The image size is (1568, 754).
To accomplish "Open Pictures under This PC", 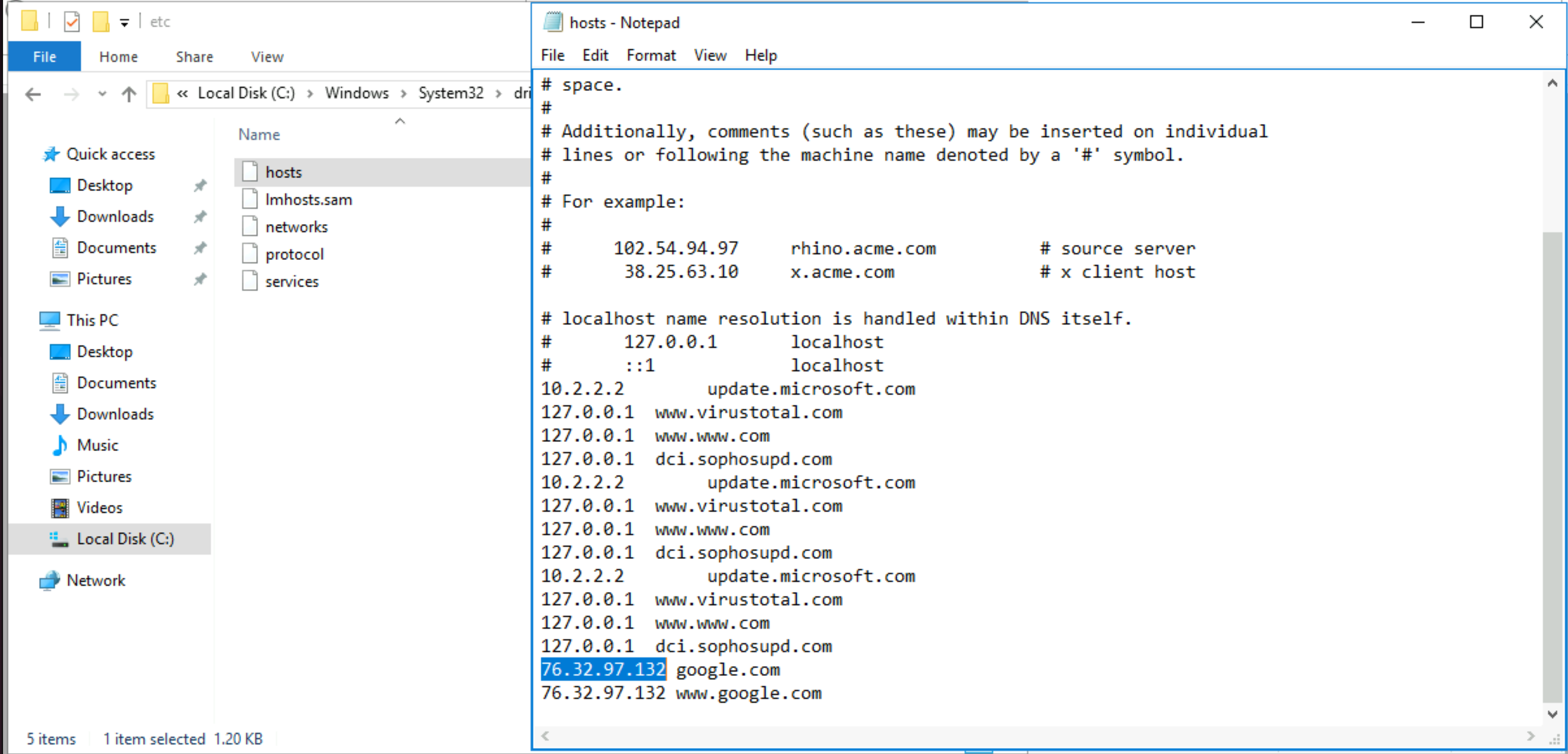I will pos(104,476).
